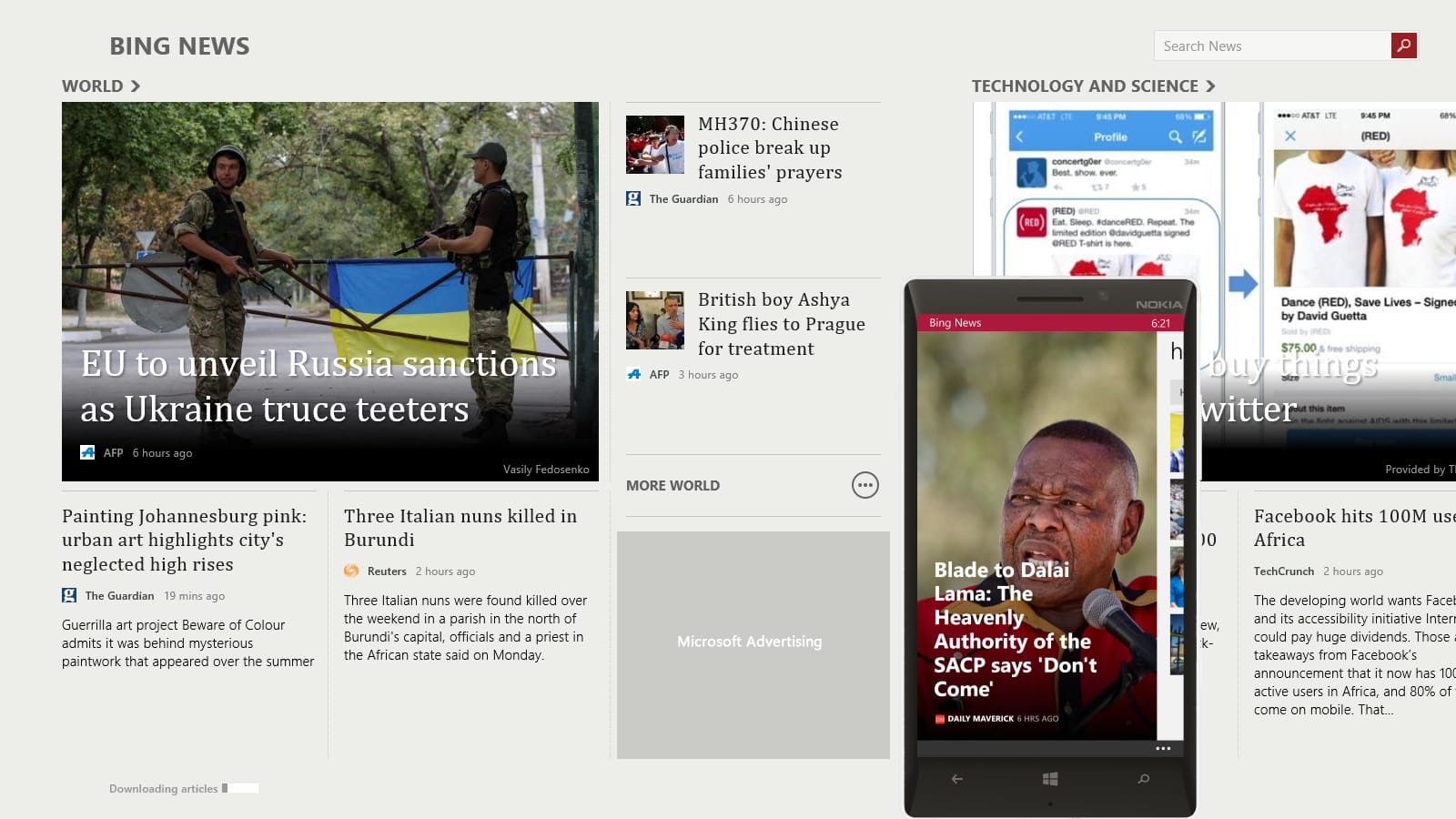Viewport: 1456px width, 819px height.
Task: Click the MH370 article thumbnail
Action: tap(655, 145)
